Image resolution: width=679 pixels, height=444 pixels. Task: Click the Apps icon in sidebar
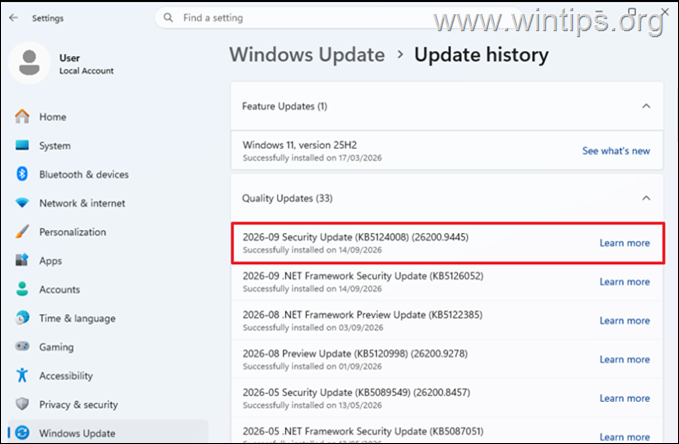coord(22,260)
